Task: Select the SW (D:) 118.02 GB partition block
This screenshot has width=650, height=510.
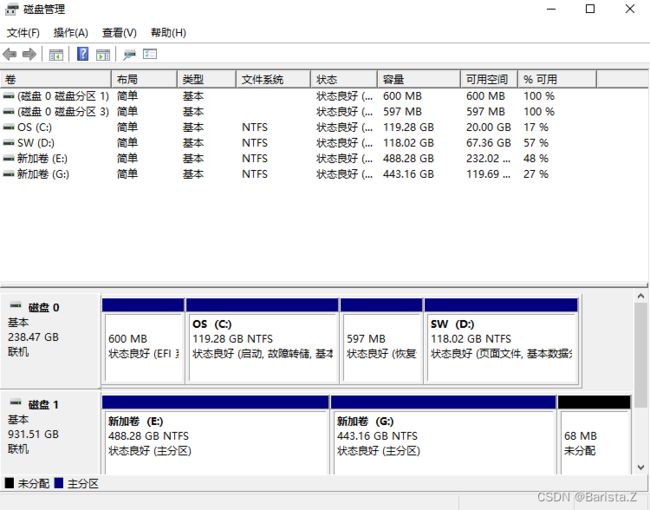Action: click(502, 341)
